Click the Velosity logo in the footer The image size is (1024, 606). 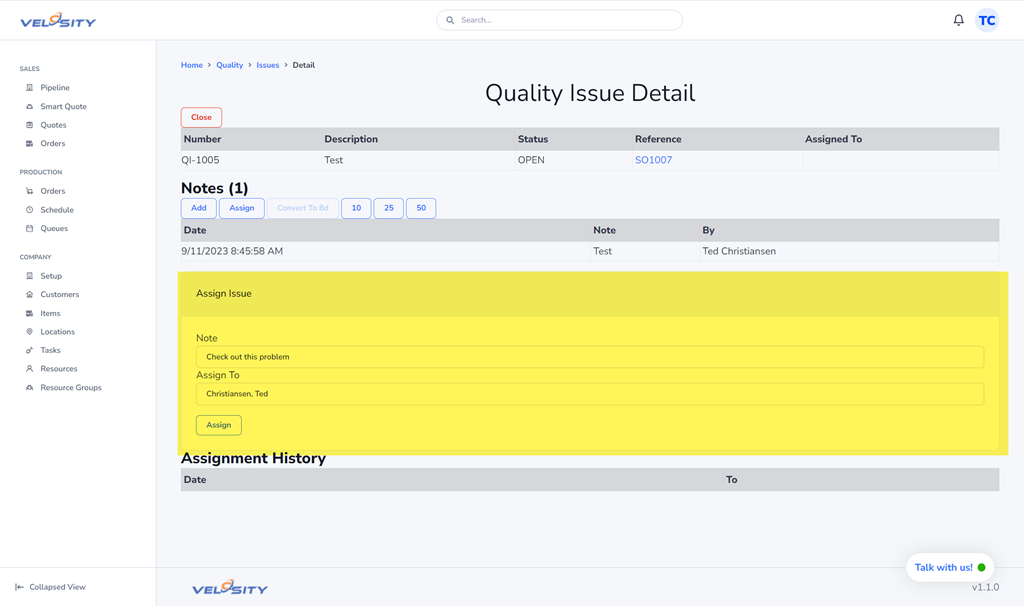(230, 588)
